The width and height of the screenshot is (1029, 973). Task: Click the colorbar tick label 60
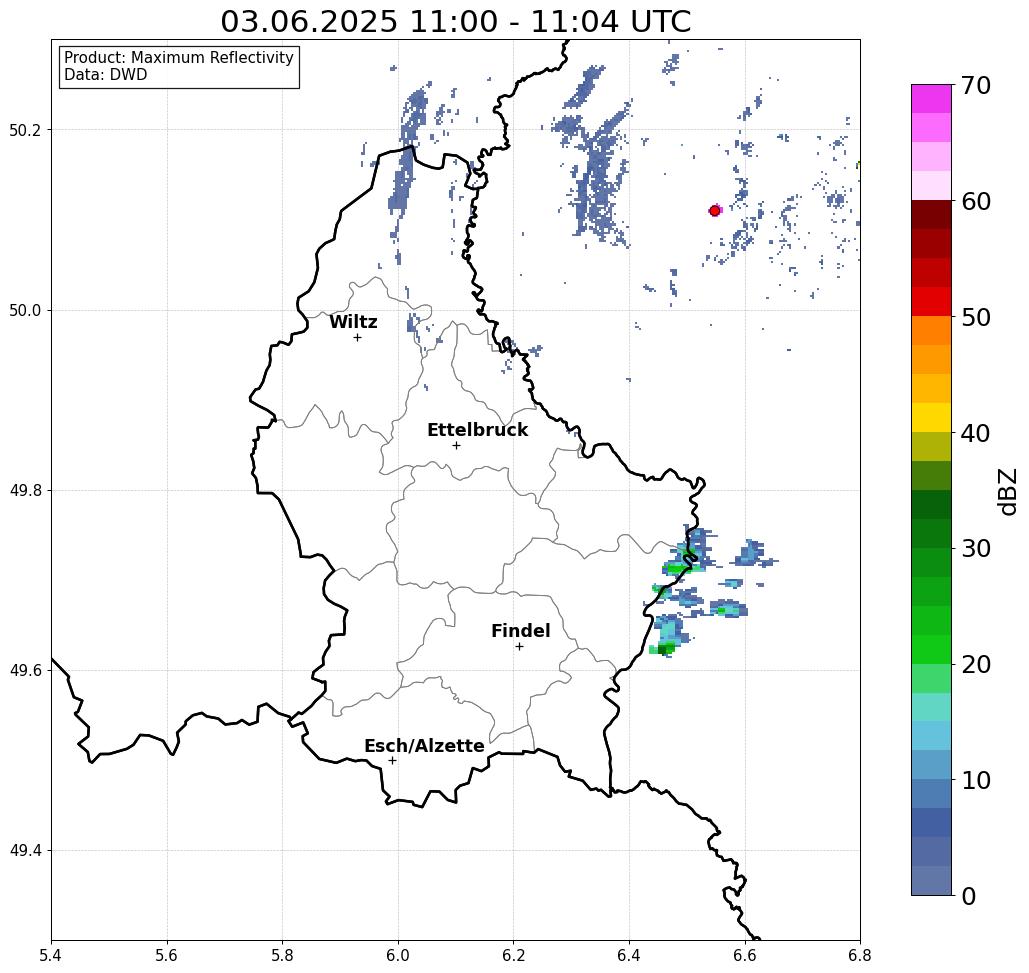point(975,201)
